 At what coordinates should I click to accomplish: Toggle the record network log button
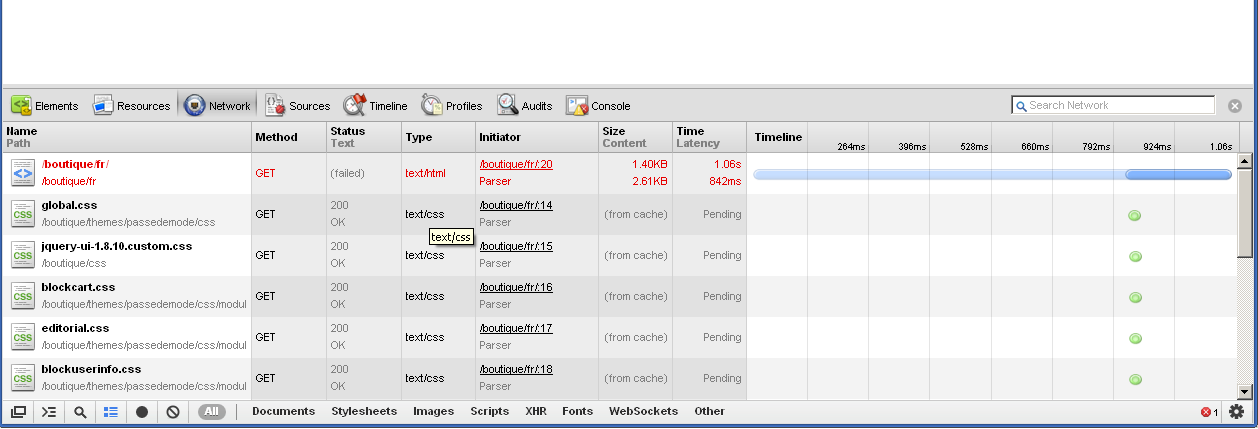pyautogui.click(x=142, y=411)
